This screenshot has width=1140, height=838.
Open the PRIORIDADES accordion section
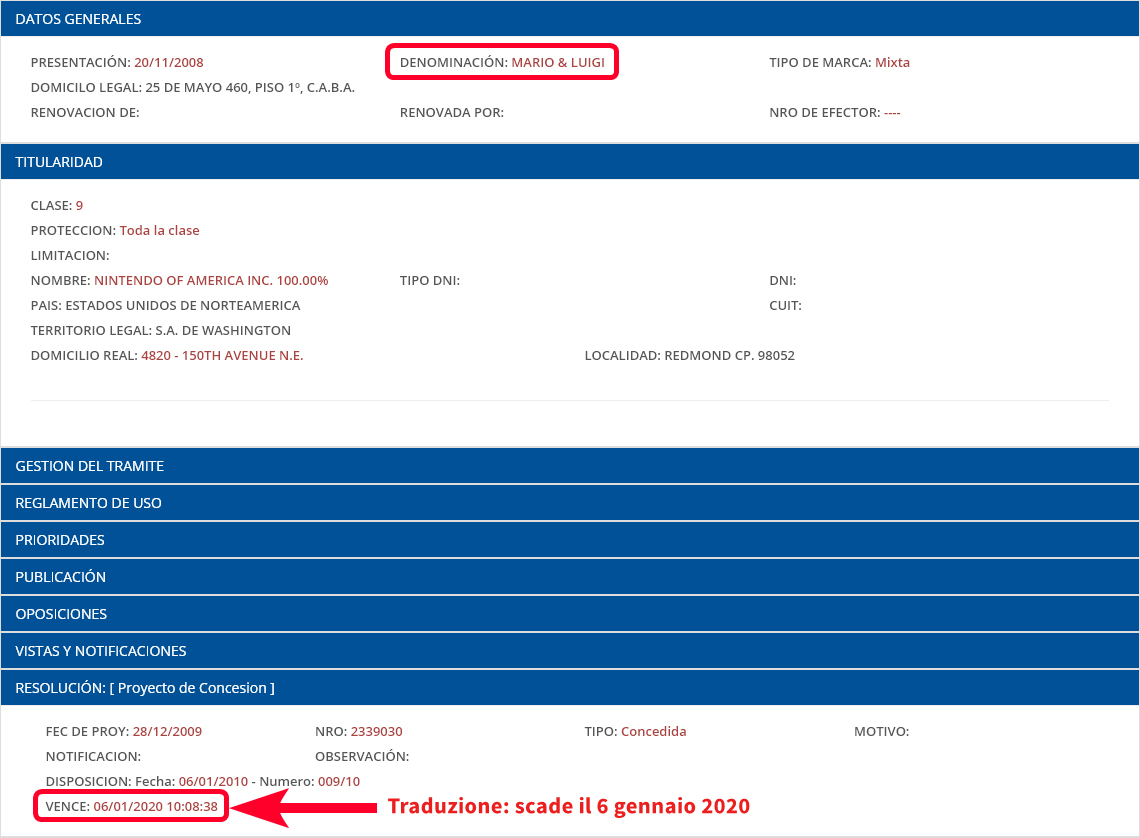pos(570,540)
